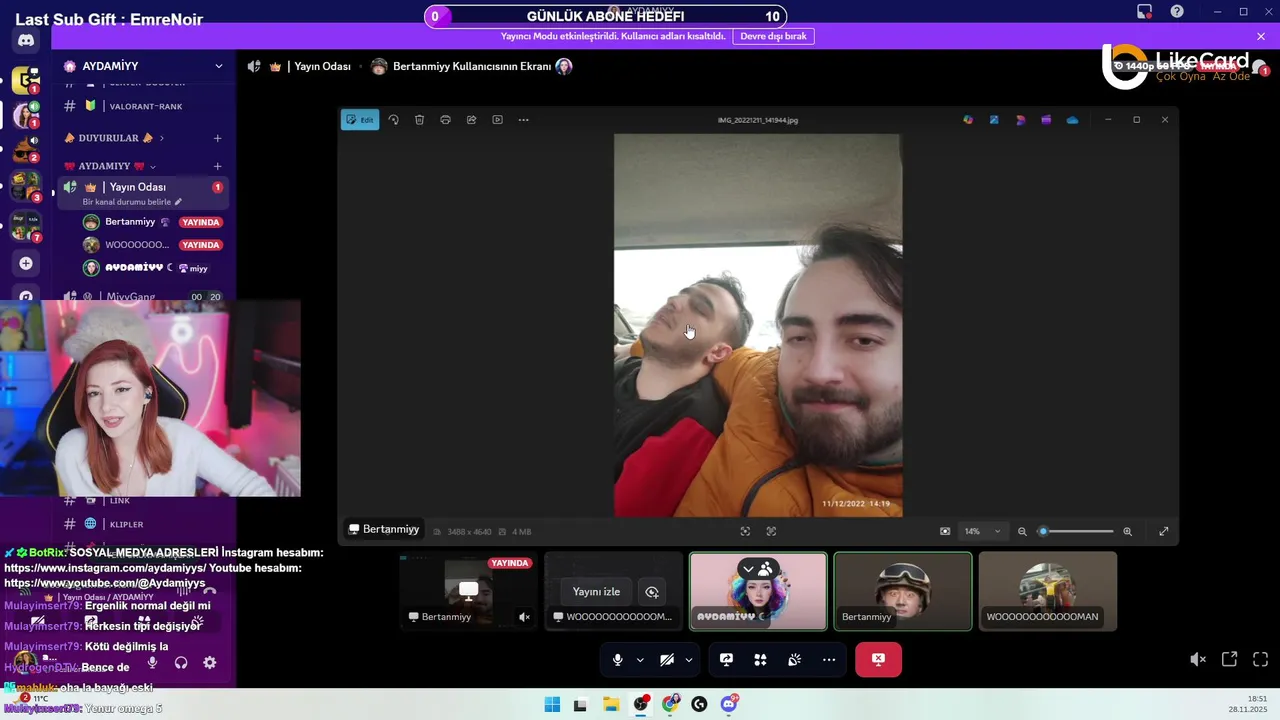This screenshot has width=1280, height=720.
Task: Select the AYDAMİYY participant tile
Action: [x=758, y=591]
